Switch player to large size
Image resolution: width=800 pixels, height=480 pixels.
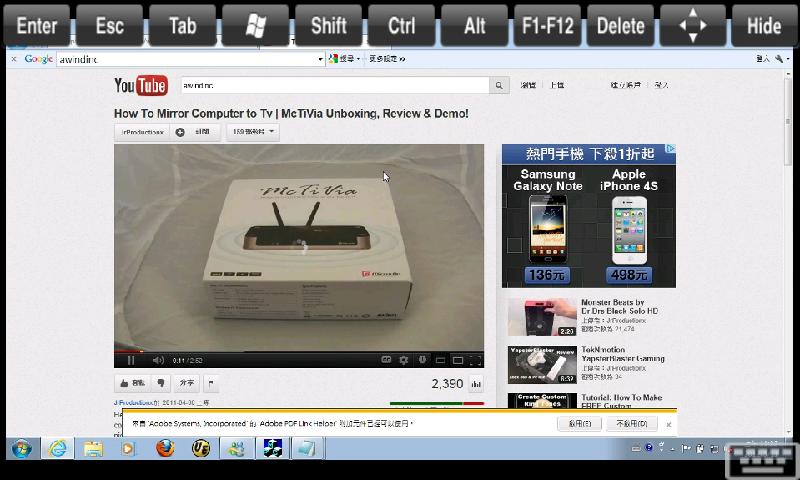[458, 361]
